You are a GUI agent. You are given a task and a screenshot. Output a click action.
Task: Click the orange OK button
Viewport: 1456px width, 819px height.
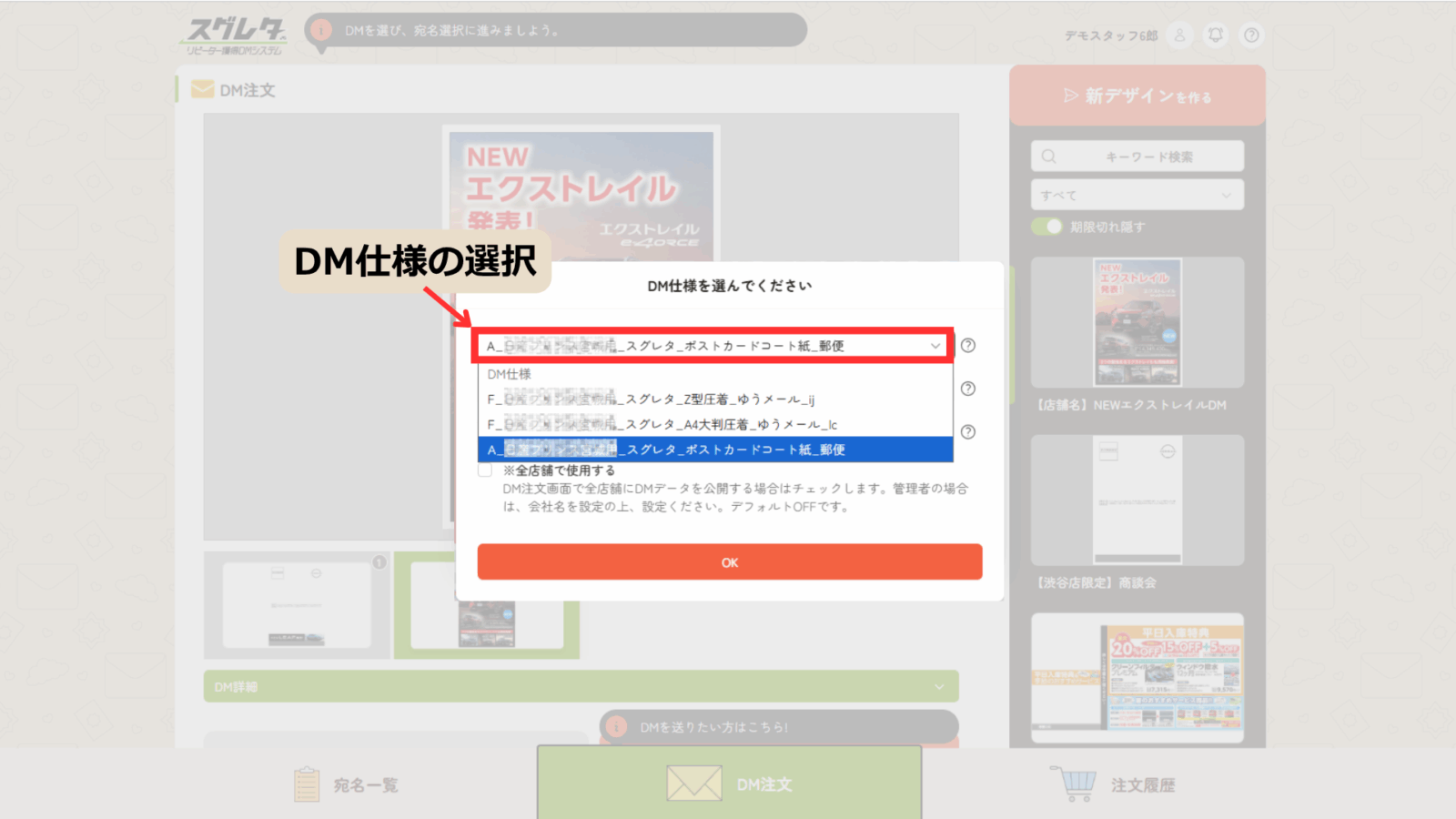729,562
